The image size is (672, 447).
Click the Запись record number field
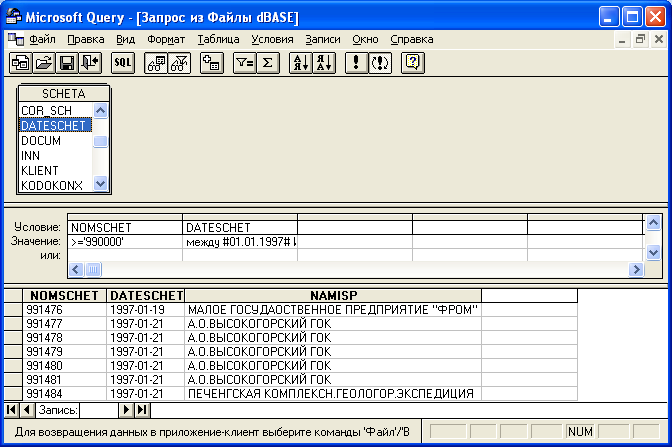[99, 410]
